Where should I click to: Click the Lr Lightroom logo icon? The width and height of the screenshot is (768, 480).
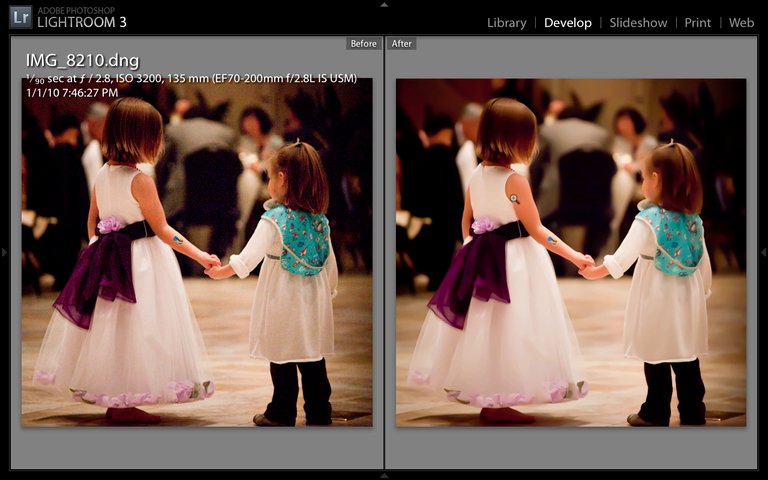[x=21, y=17]
